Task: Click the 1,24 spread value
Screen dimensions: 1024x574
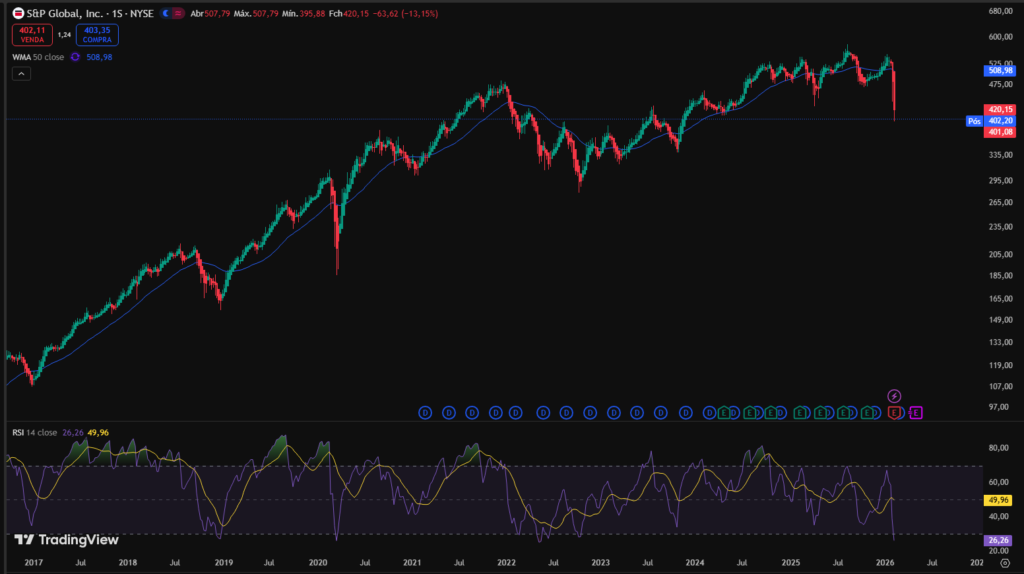Action: click(64, 35)
